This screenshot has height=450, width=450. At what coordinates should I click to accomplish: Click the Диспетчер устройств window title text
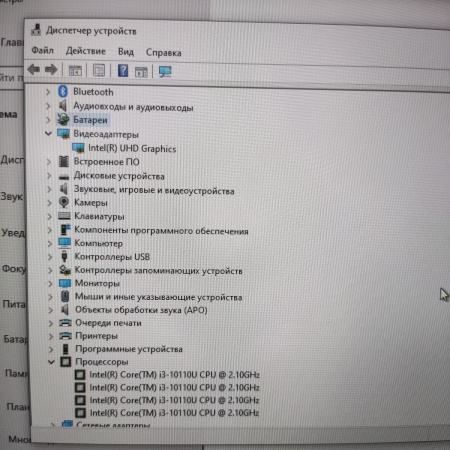91,31
